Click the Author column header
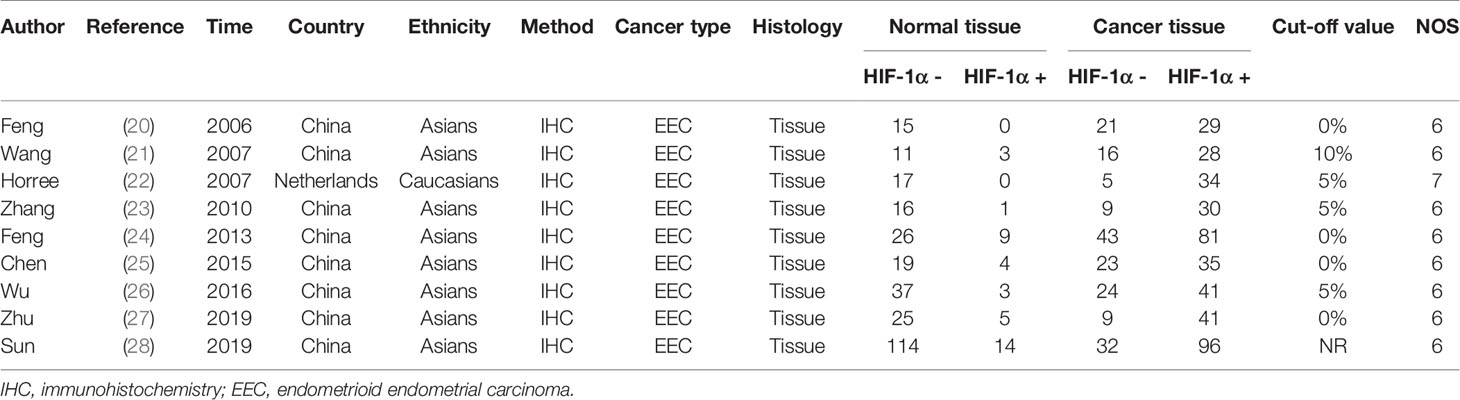The height and width of the screenshot is (400, 1460). point(34,27)
